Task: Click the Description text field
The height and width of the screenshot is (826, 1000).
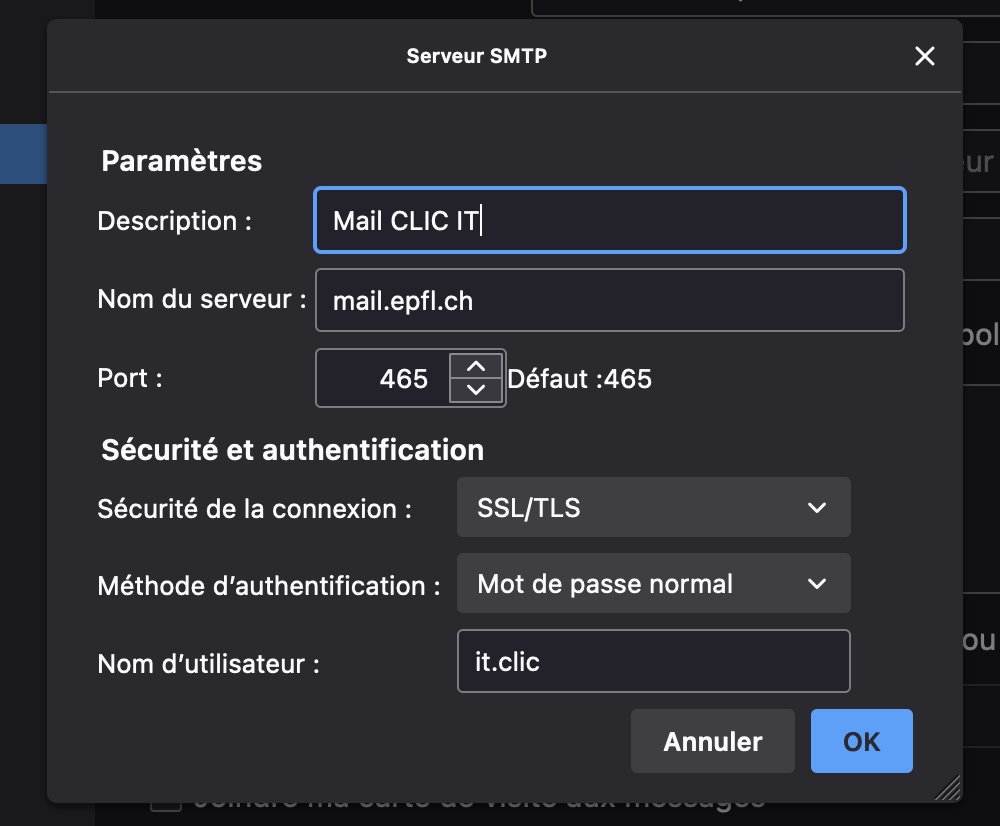Action: coord(609,221)
